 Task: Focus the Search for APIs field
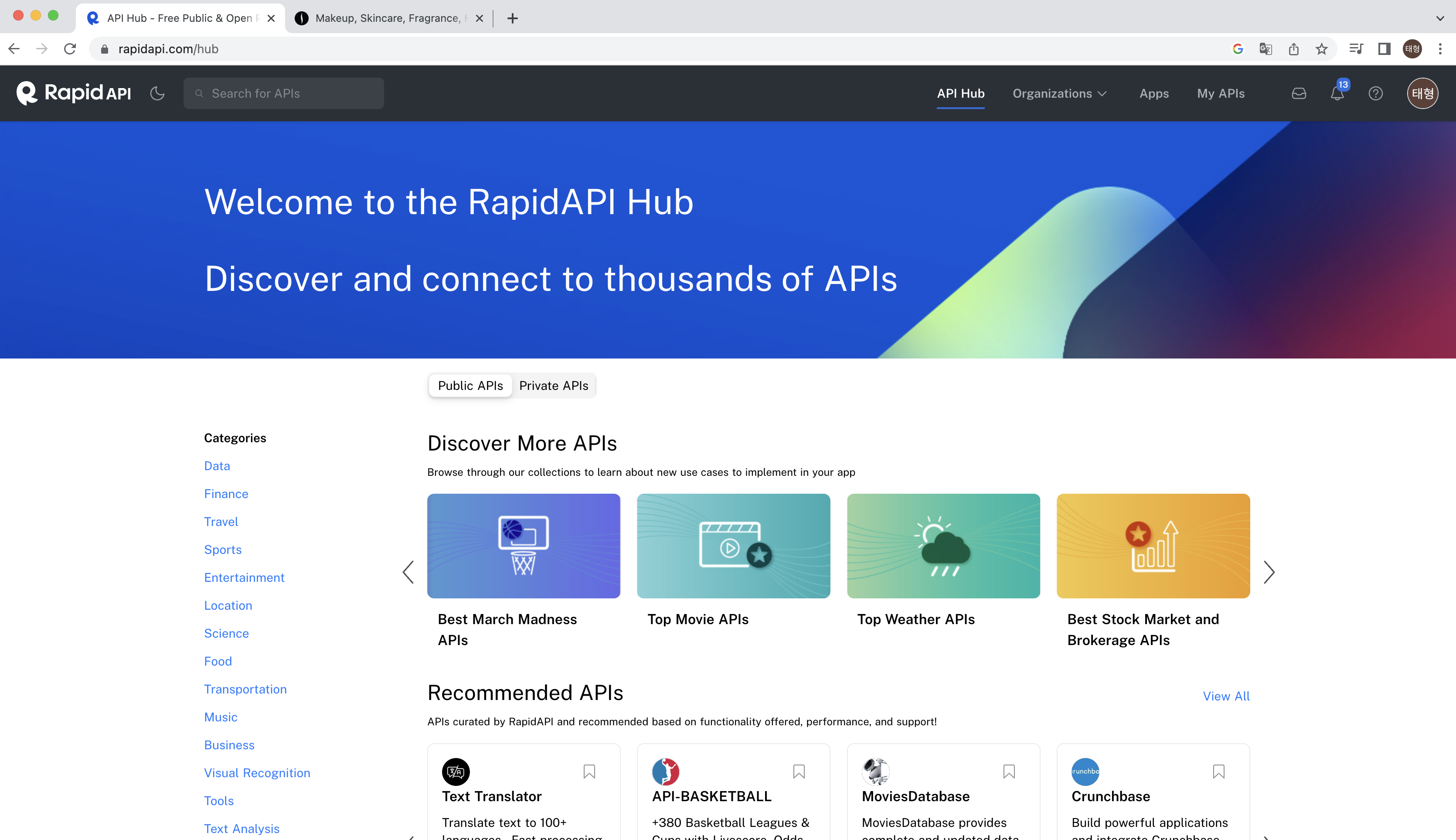(284, 93)
